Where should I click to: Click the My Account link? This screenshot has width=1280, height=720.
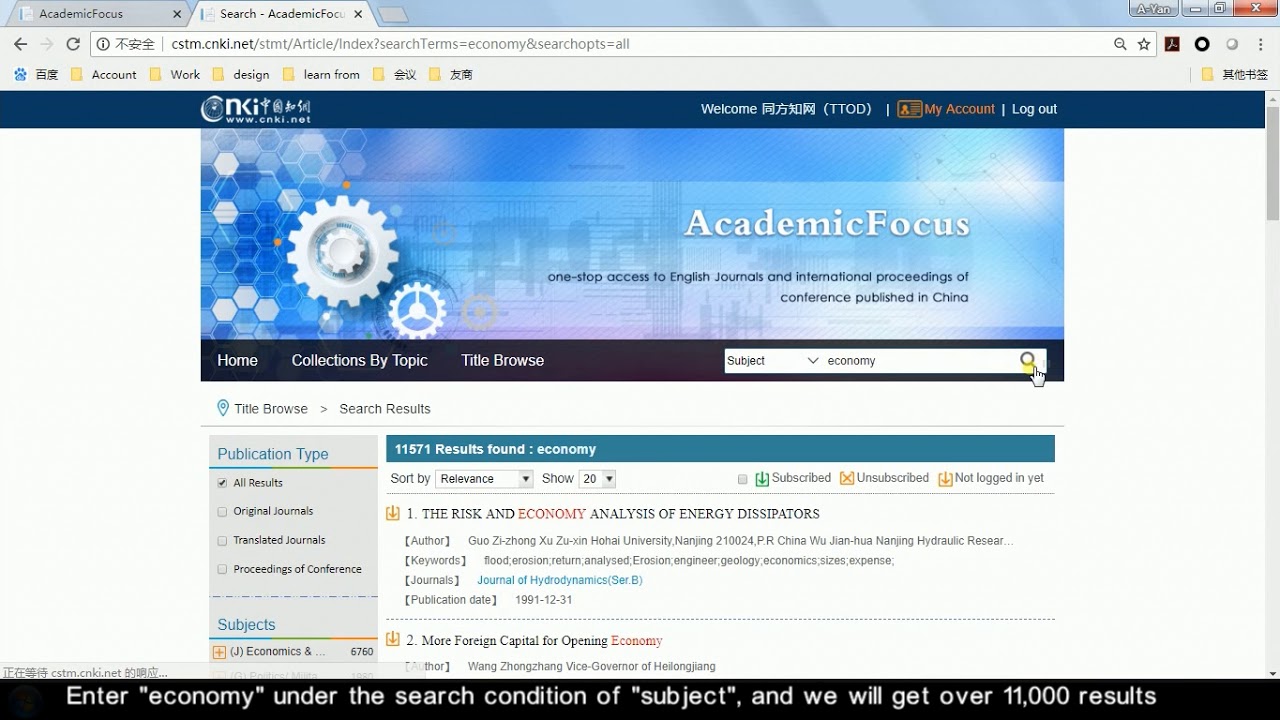959,109
